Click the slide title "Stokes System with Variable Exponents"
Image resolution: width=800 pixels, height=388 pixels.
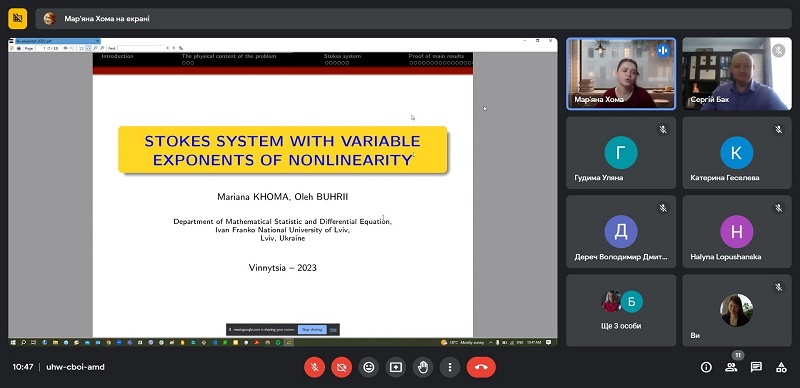click(x=283, y=150)
